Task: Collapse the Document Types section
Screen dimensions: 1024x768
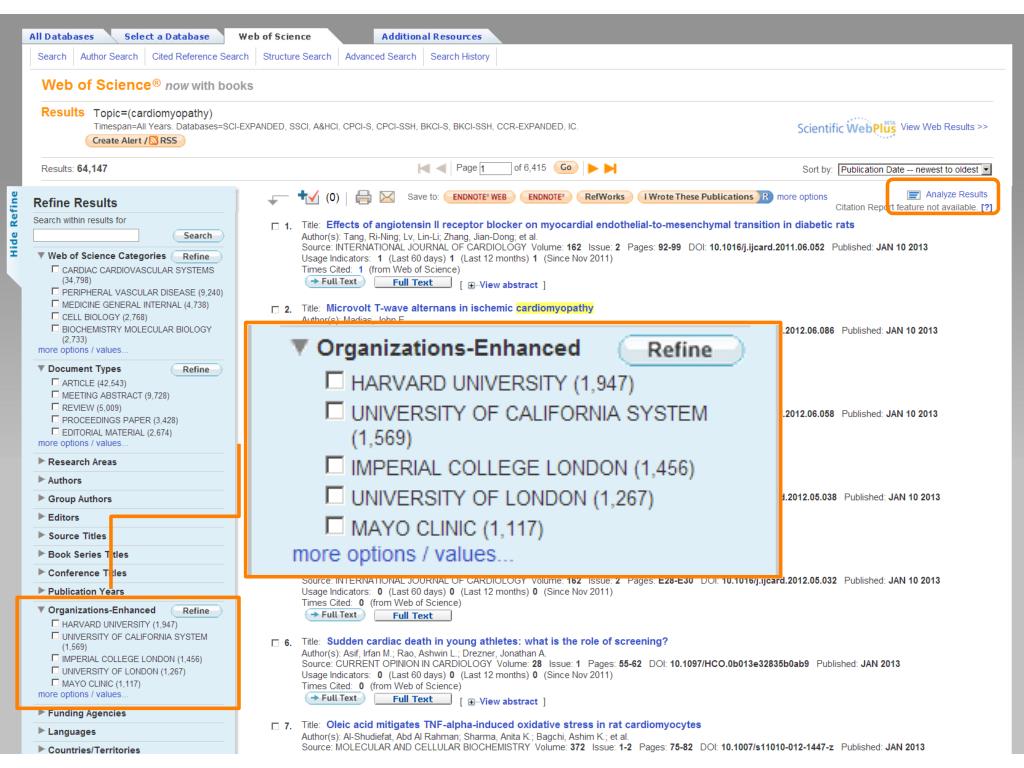Action: tap(41, 368)
